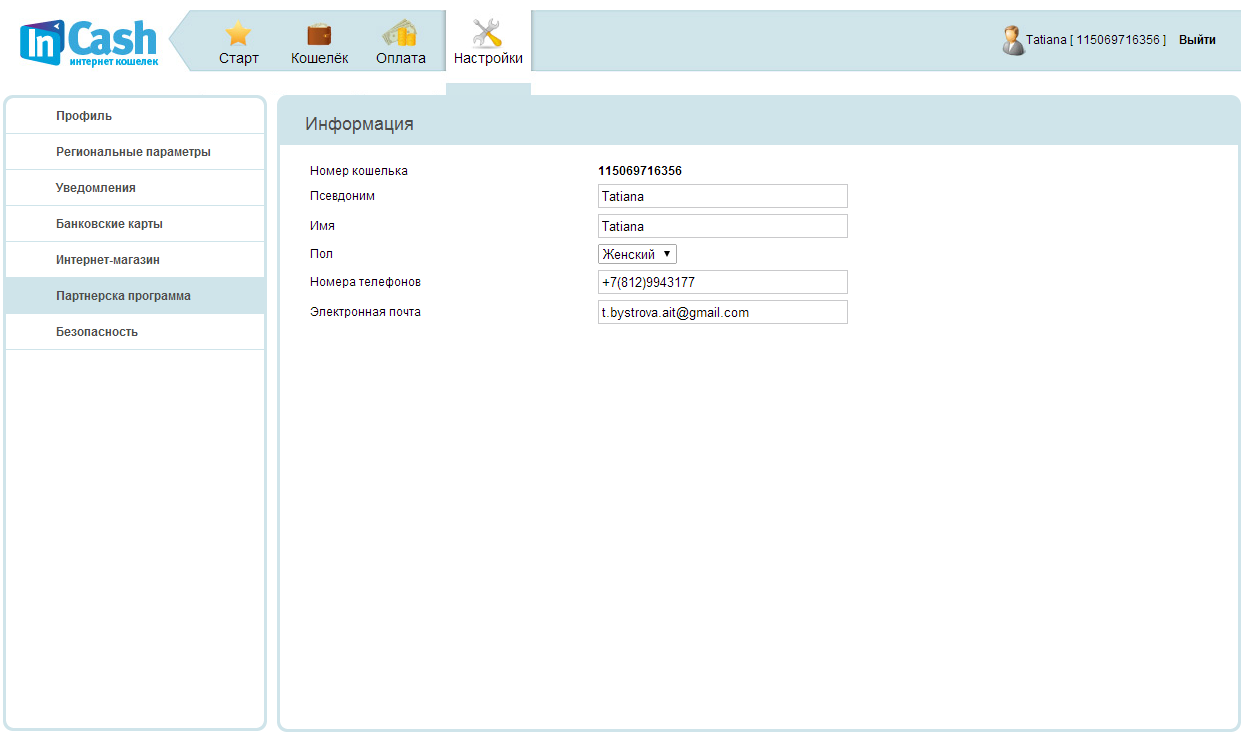The width and height of the screenshot is (1242, 732).
Task: Open the Пол dropdown showing Женский
Action: [637, 254]
